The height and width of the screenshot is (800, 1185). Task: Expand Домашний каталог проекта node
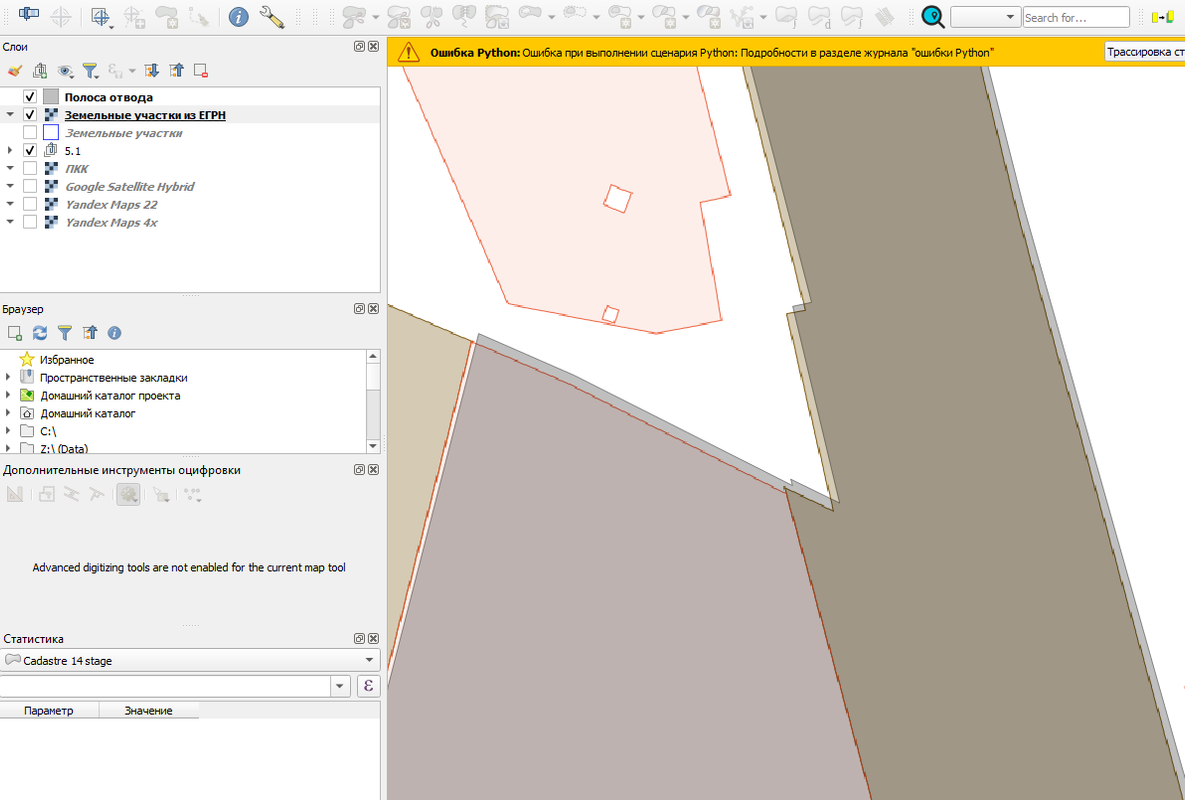tap(8, 395)
